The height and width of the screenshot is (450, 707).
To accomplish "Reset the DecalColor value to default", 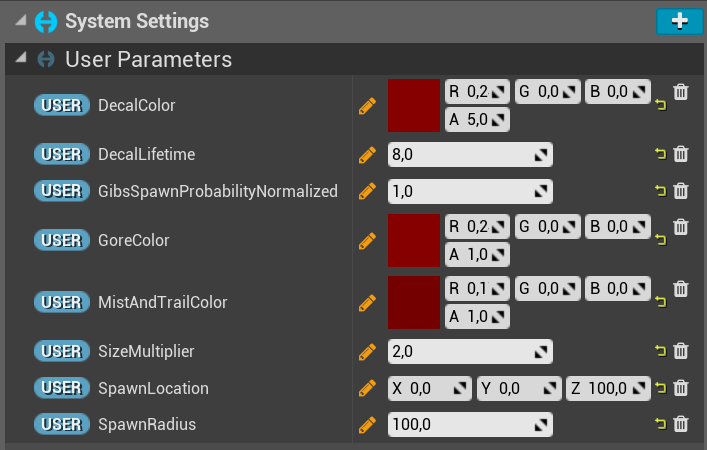I will coord(661,105).
